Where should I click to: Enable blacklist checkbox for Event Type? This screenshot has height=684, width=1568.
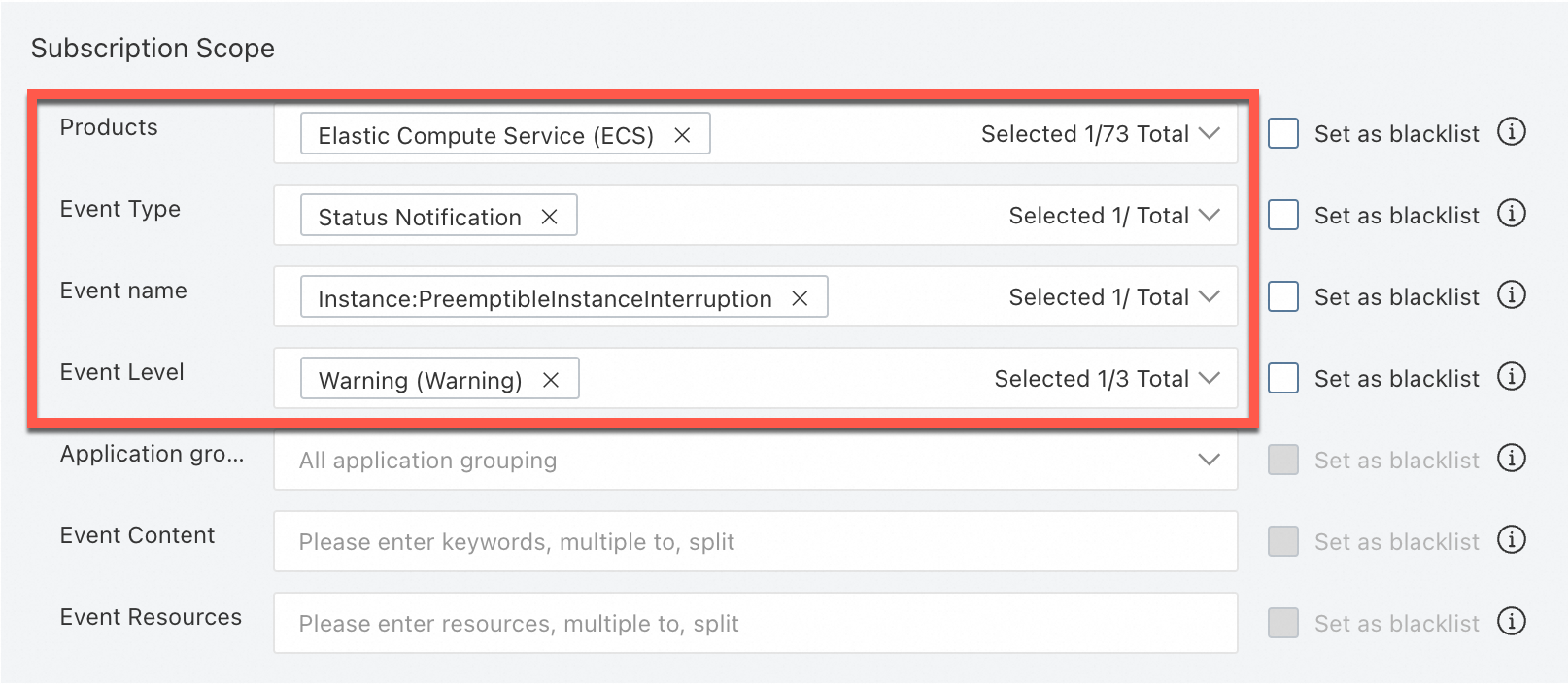point(1283,215)
